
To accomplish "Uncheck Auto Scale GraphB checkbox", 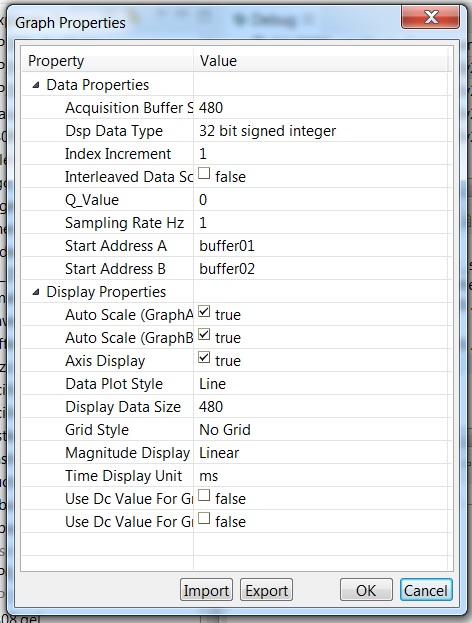I will 204,335.
